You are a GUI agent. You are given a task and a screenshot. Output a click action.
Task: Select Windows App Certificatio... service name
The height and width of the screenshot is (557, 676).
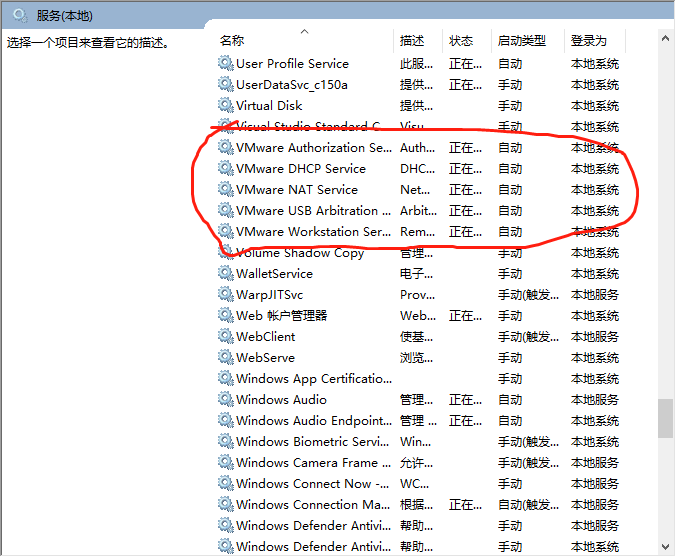pyautogui.click(x=314, y=379)
